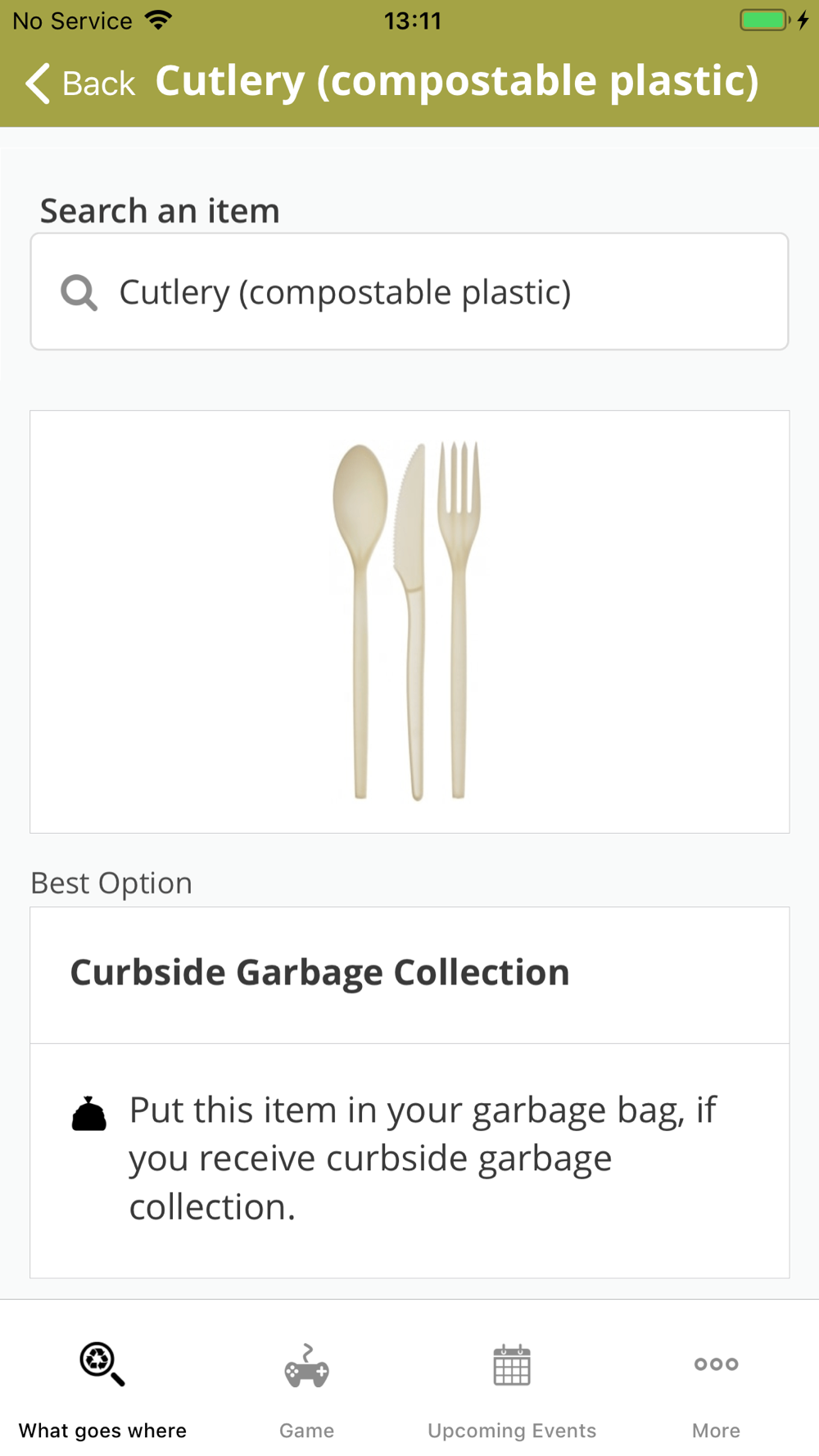Open the Upcoming Events tab

pyautogui.click(x=512, y=1430)
